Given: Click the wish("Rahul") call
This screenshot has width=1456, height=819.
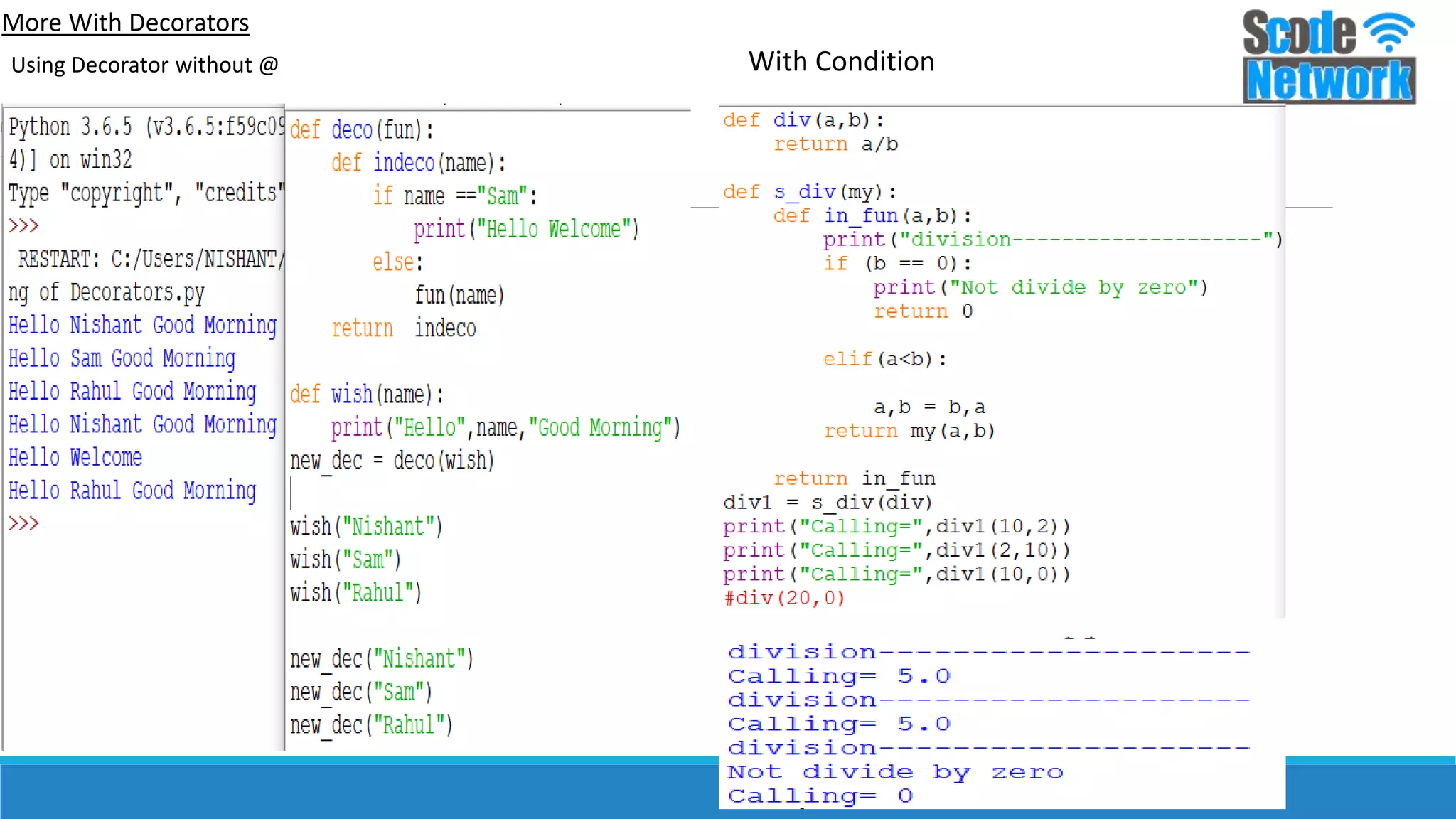Looking at the screenshot, I should [x=355, y=592].
